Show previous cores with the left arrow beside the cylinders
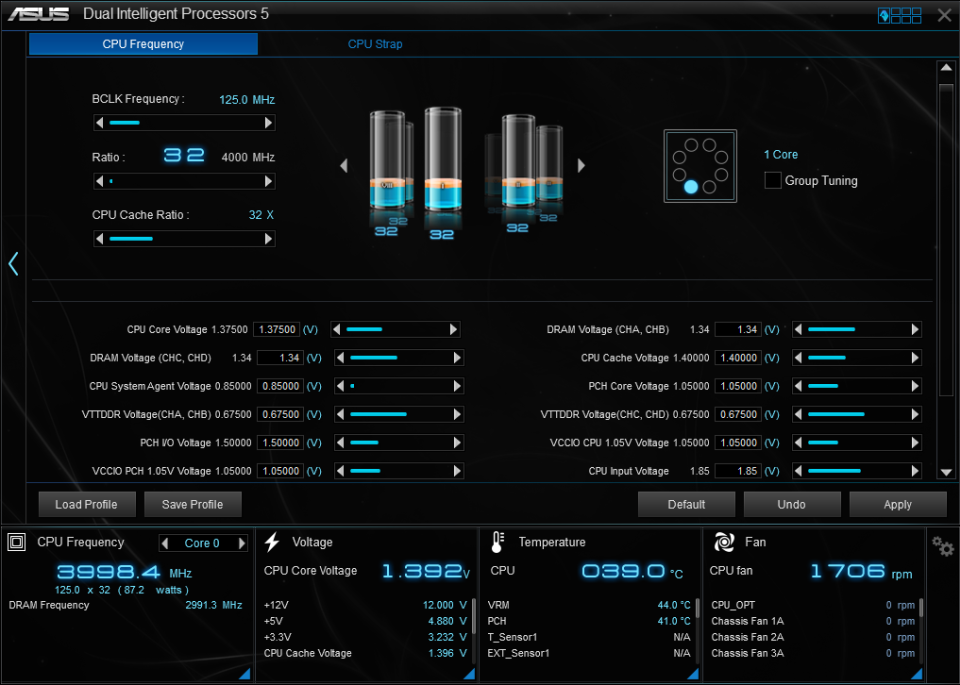Screen dimensions: 960x685 click(x=343, y=165)
